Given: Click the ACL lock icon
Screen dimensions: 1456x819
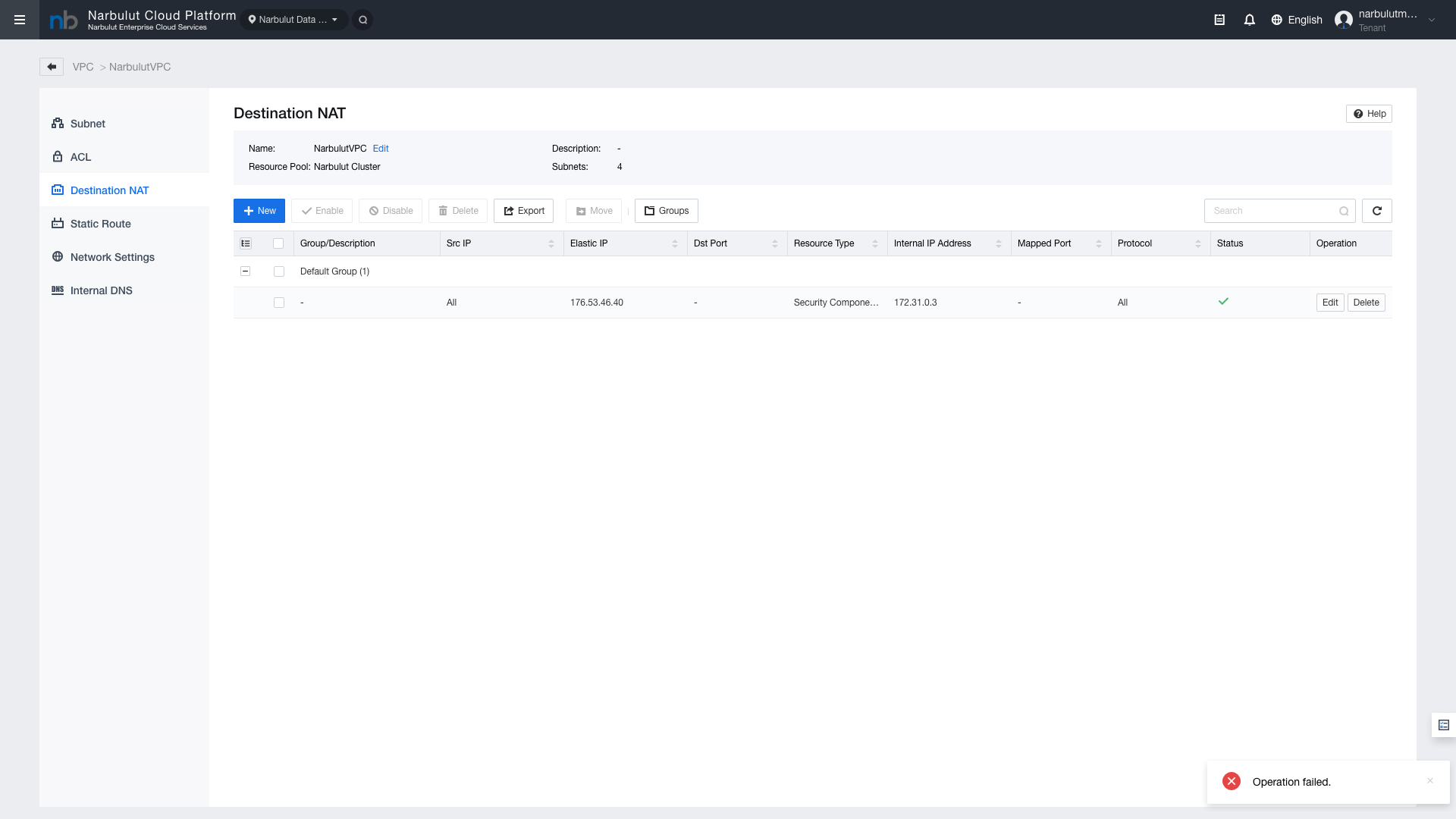Looking at the screenshot, I should pyautogui.click(x=58, y=157).
